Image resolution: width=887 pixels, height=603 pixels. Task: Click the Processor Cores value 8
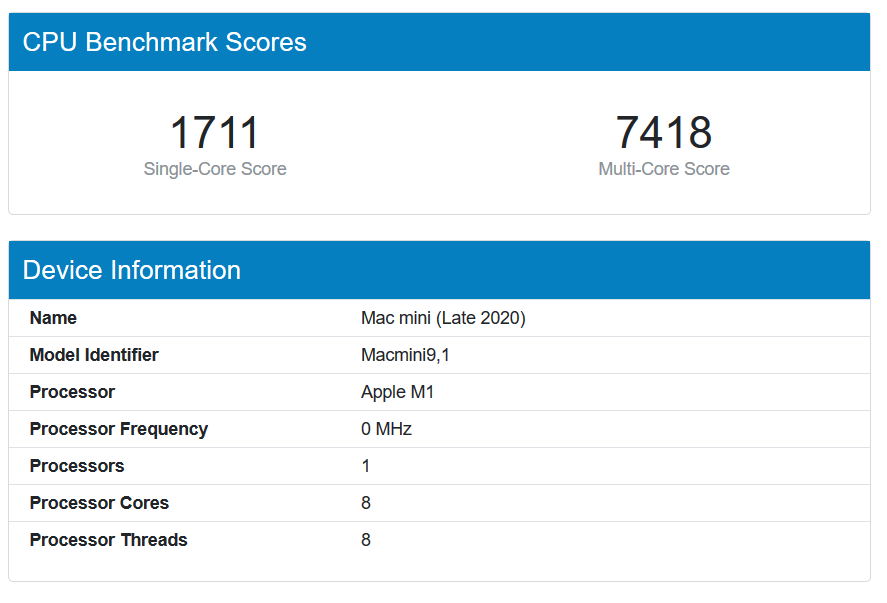click(366, 503)
